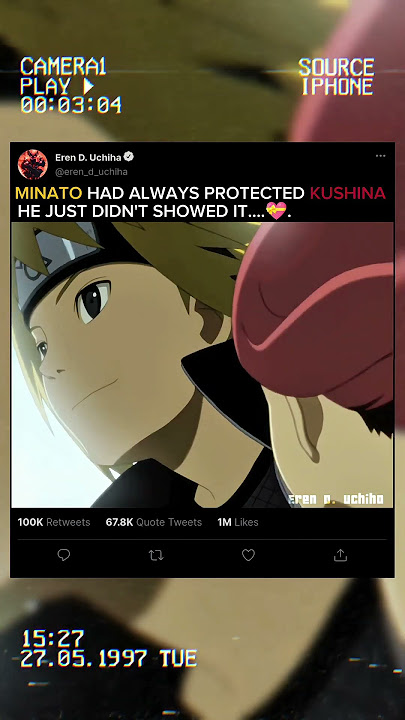Image resolution: width=405 pixels, height=720 pixels.
Task: Click the 00:03:04 timecode overlay
Action: tap(71, 105)
